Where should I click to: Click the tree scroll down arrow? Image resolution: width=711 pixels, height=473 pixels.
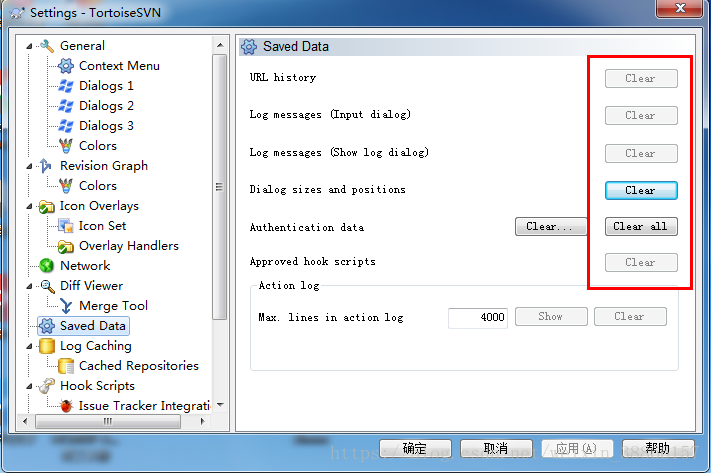tap(220, 405)
